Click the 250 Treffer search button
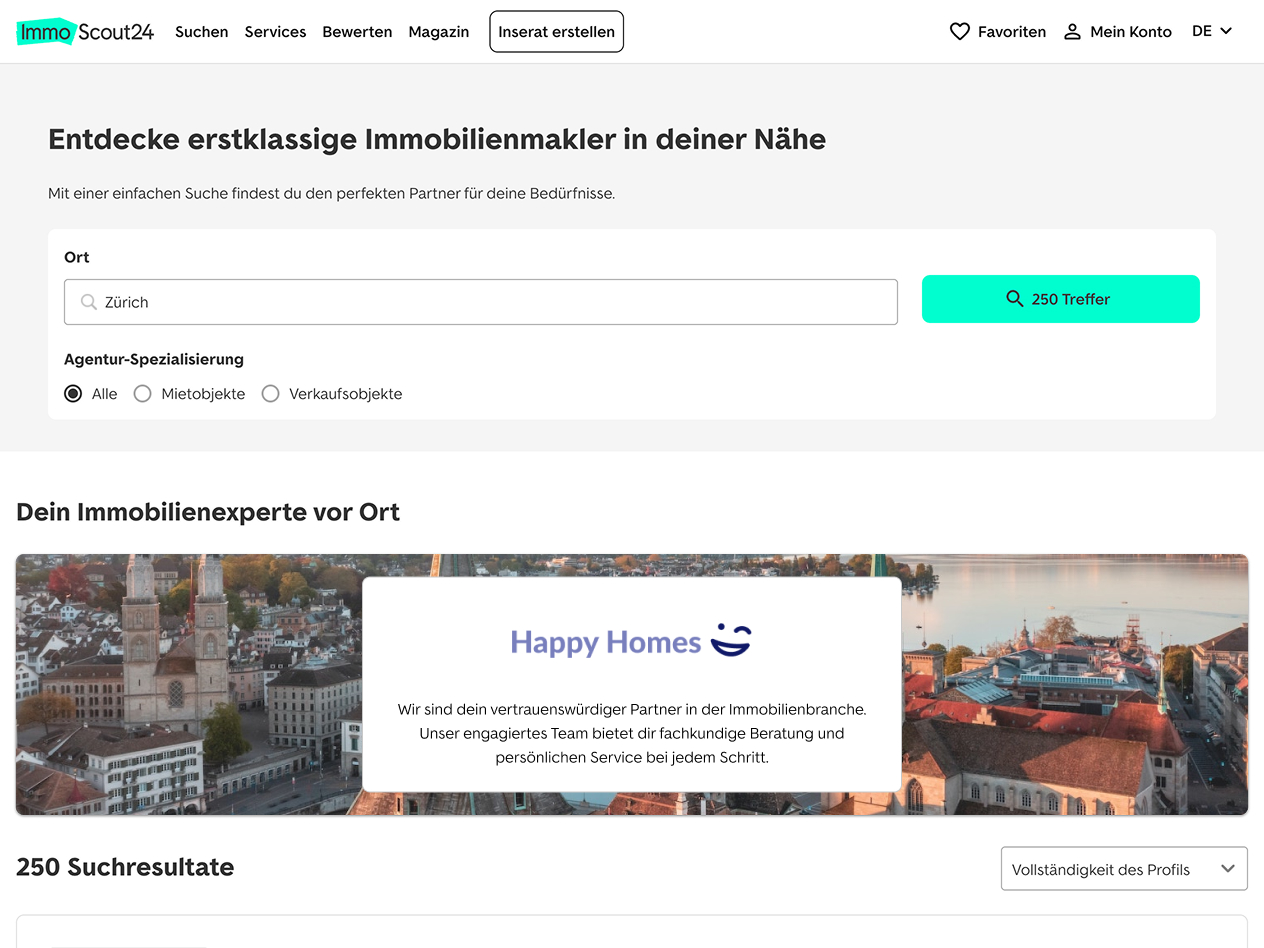 pyautogui.click(x=1061, y=299)
